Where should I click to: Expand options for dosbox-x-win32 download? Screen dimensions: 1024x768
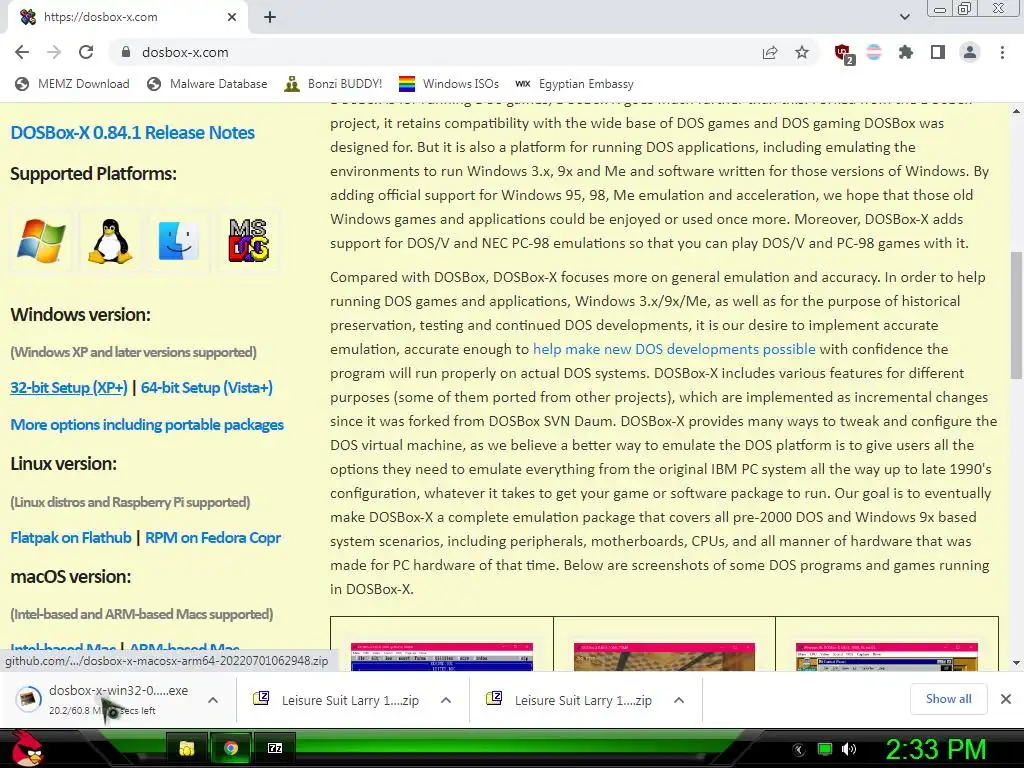pos(213,700)
